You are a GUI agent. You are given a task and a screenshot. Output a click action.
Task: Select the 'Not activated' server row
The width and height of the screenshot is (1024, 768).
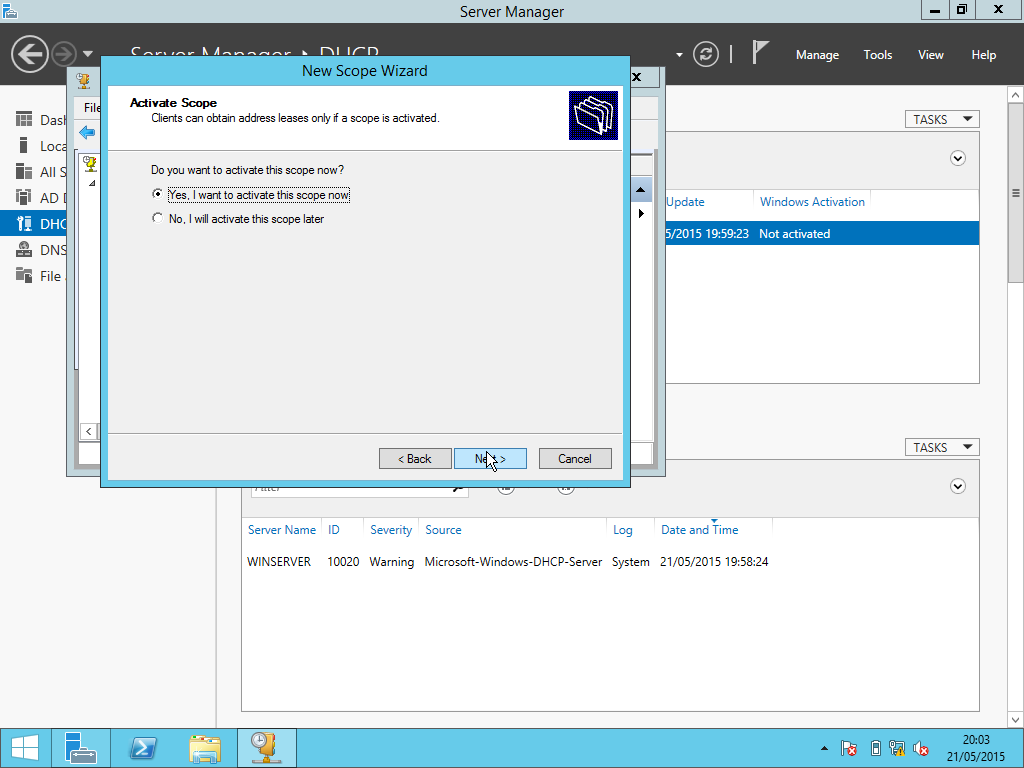tap(822, 233)
